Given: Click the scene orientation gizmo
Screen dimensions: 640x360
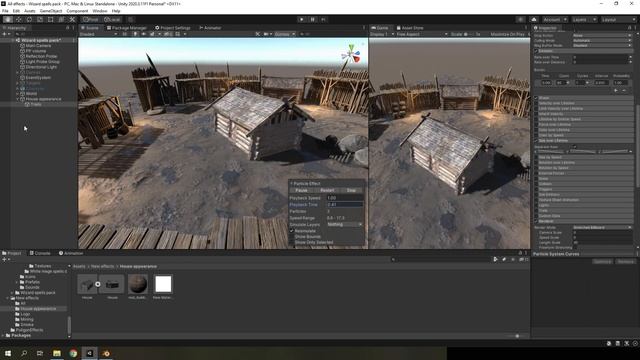Looking at the screenshot, I should [x=351, y=55].
